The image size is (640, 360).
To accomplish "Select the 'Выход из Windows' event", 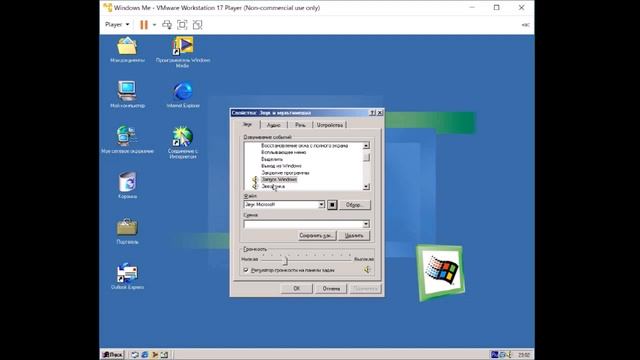I will tap(281, 166).
